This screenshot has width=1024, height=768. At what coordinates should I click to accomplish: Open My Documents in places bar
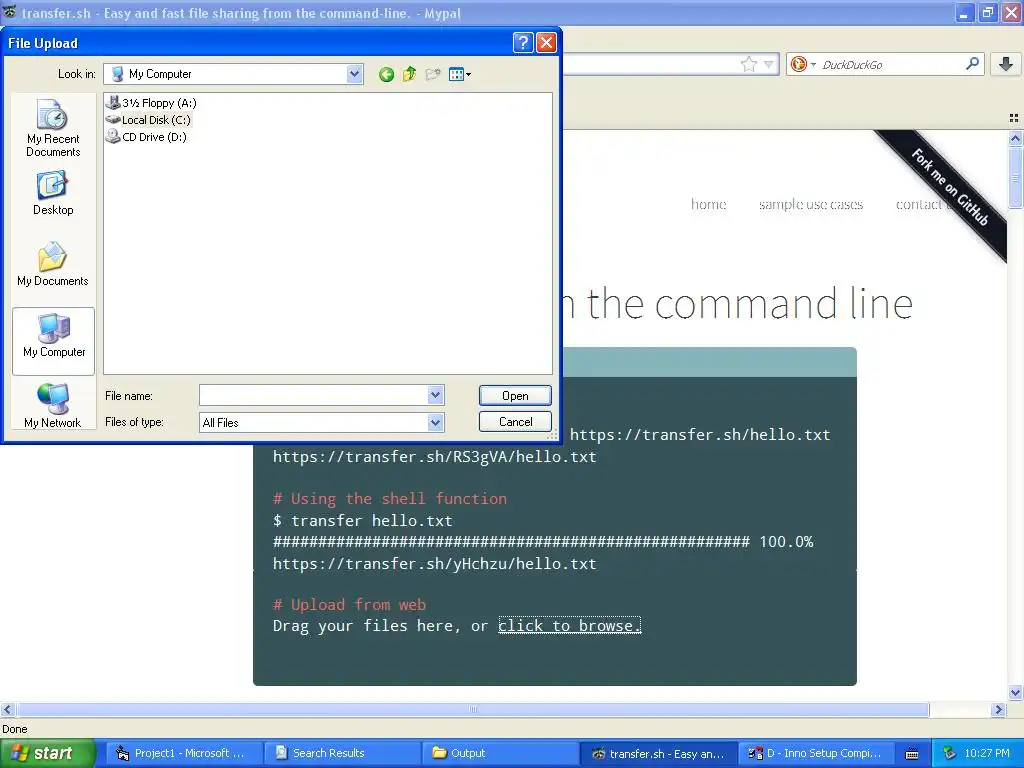(x=53, y=264)
